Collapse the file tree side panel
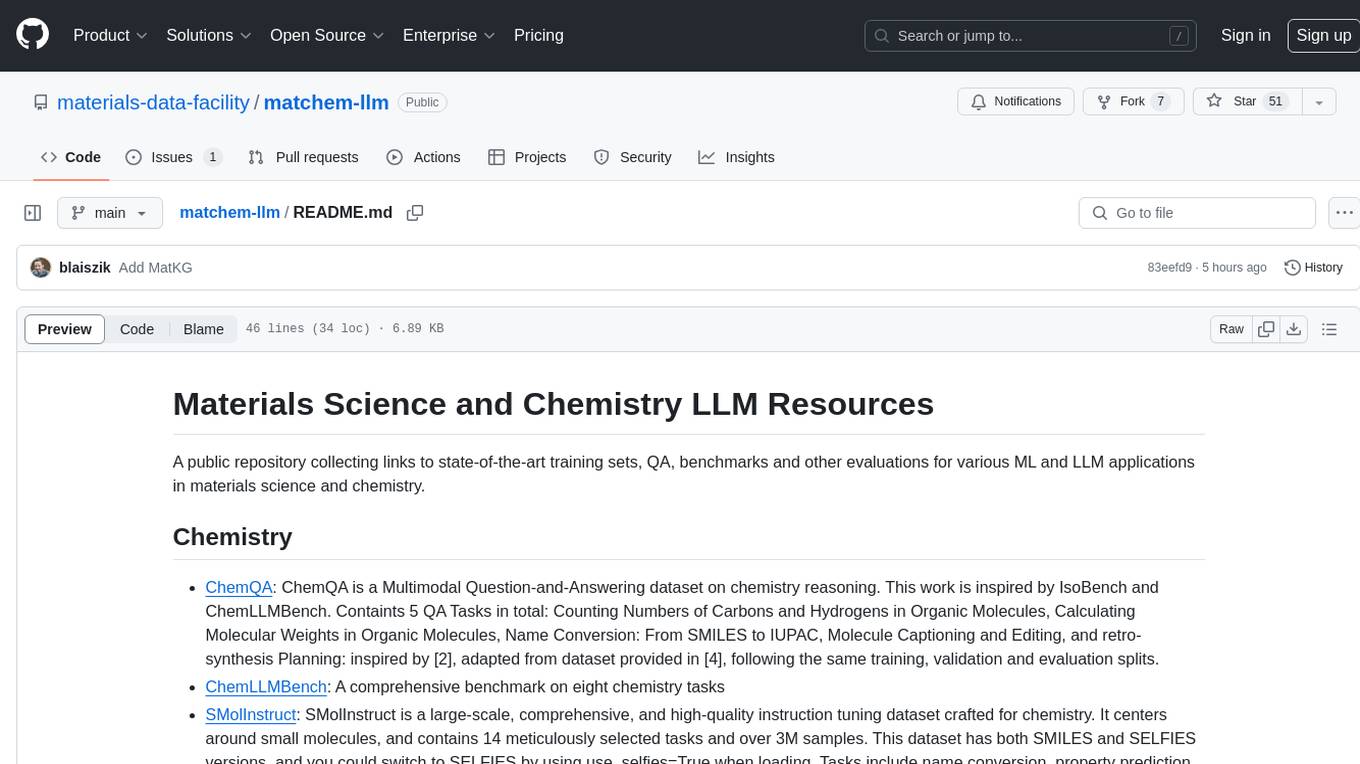 [33, 213]
